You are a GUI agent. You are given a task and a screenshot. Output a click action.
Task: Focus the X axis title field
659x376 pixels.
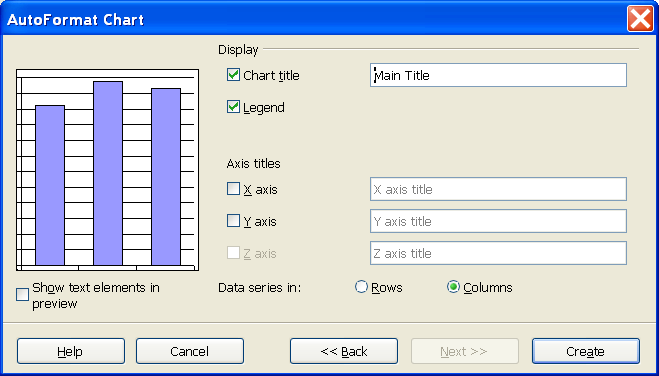click(x=498, y=189)
